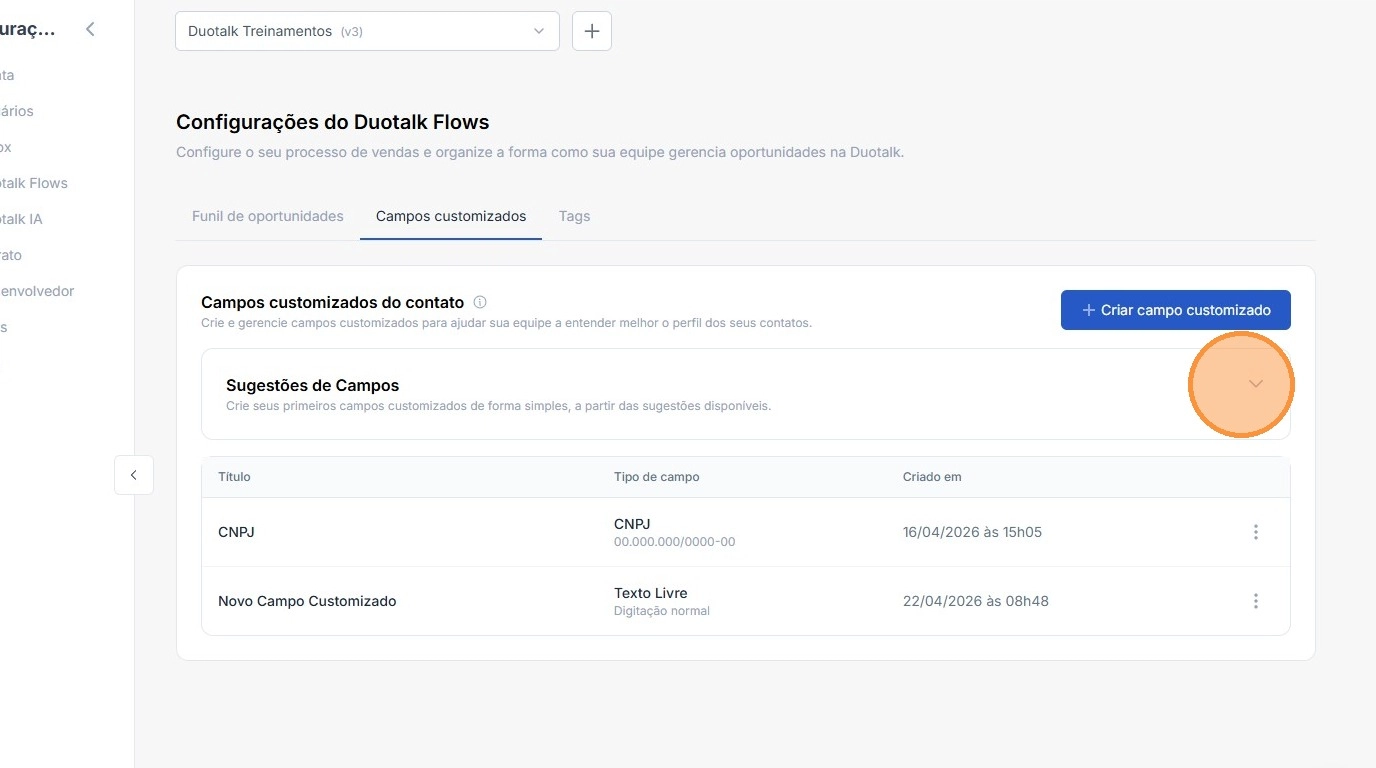
Task: Go to the Tags tab
Action: coord(574,216)
